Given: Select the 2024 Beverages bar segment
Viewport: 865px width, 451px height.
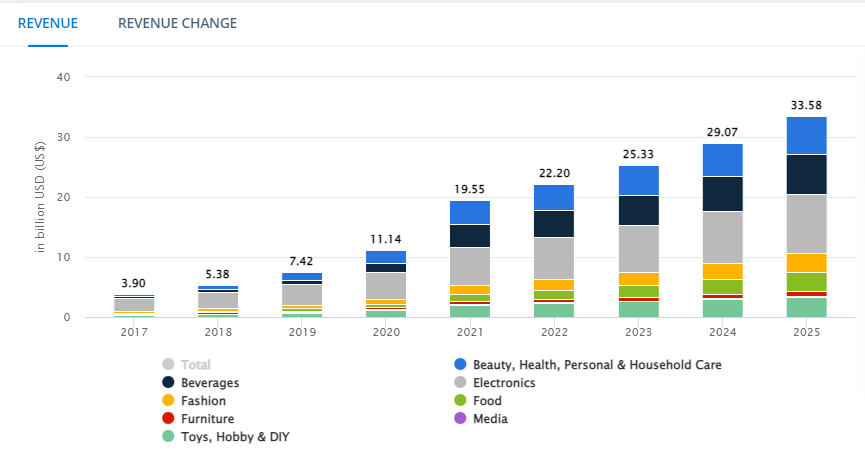Looking at the screenshot, I should click(723, 194).
